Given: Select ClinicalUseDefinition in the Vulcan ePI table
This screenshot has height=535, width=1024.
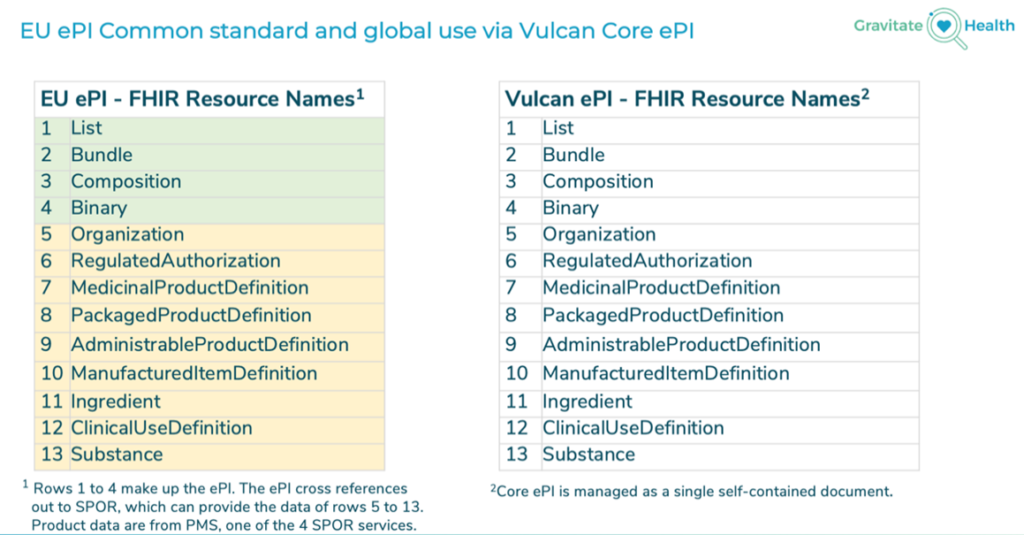Looking at the screenshot, I should pos(633,428).
